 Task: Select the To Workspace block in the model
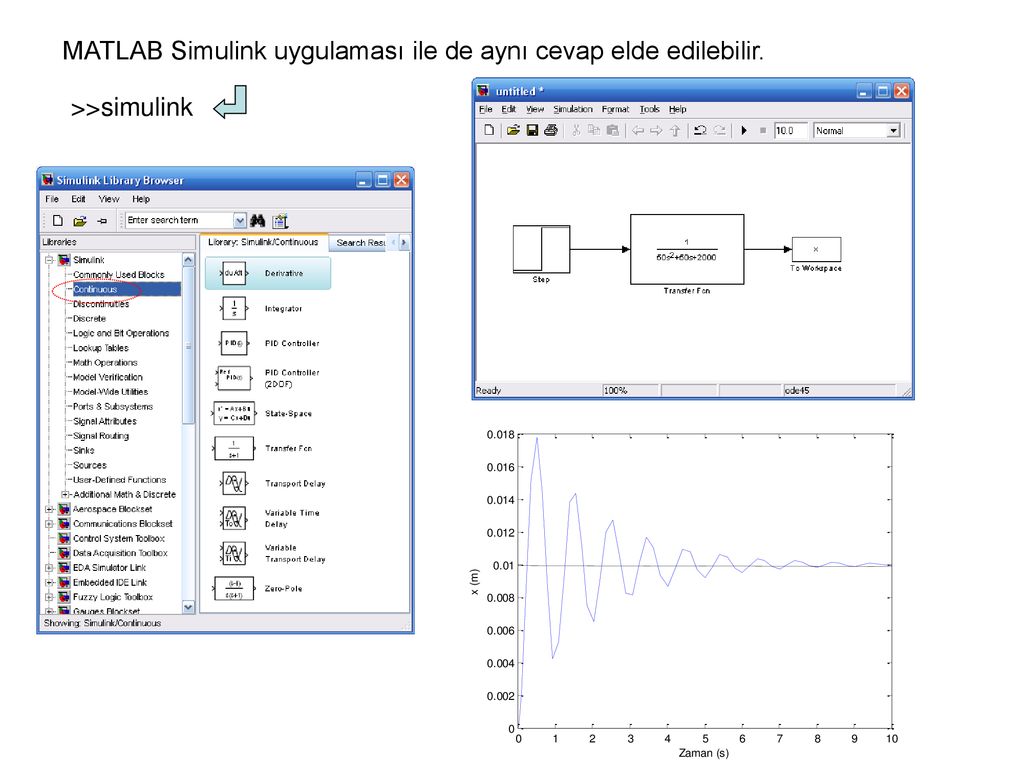pyautogui.click(x=816, y=249)
